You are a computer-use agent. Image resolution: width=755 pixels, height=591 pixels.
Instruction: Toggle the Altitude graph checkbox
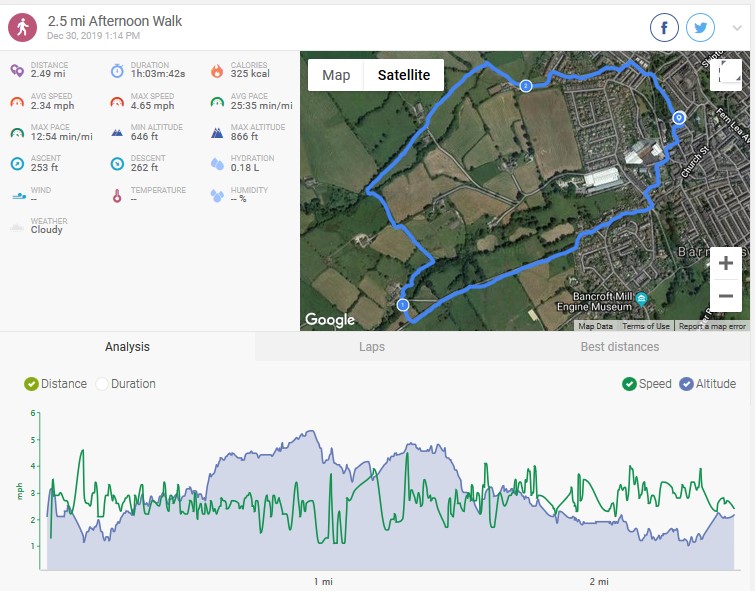686,384
